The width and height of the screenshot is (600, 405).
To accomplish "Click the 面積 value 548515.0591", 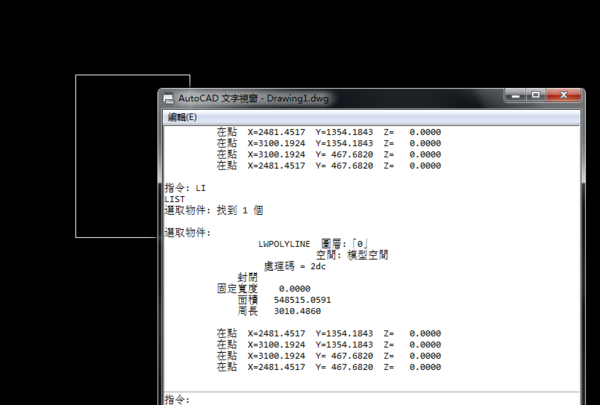I will [x=302, y=300].
